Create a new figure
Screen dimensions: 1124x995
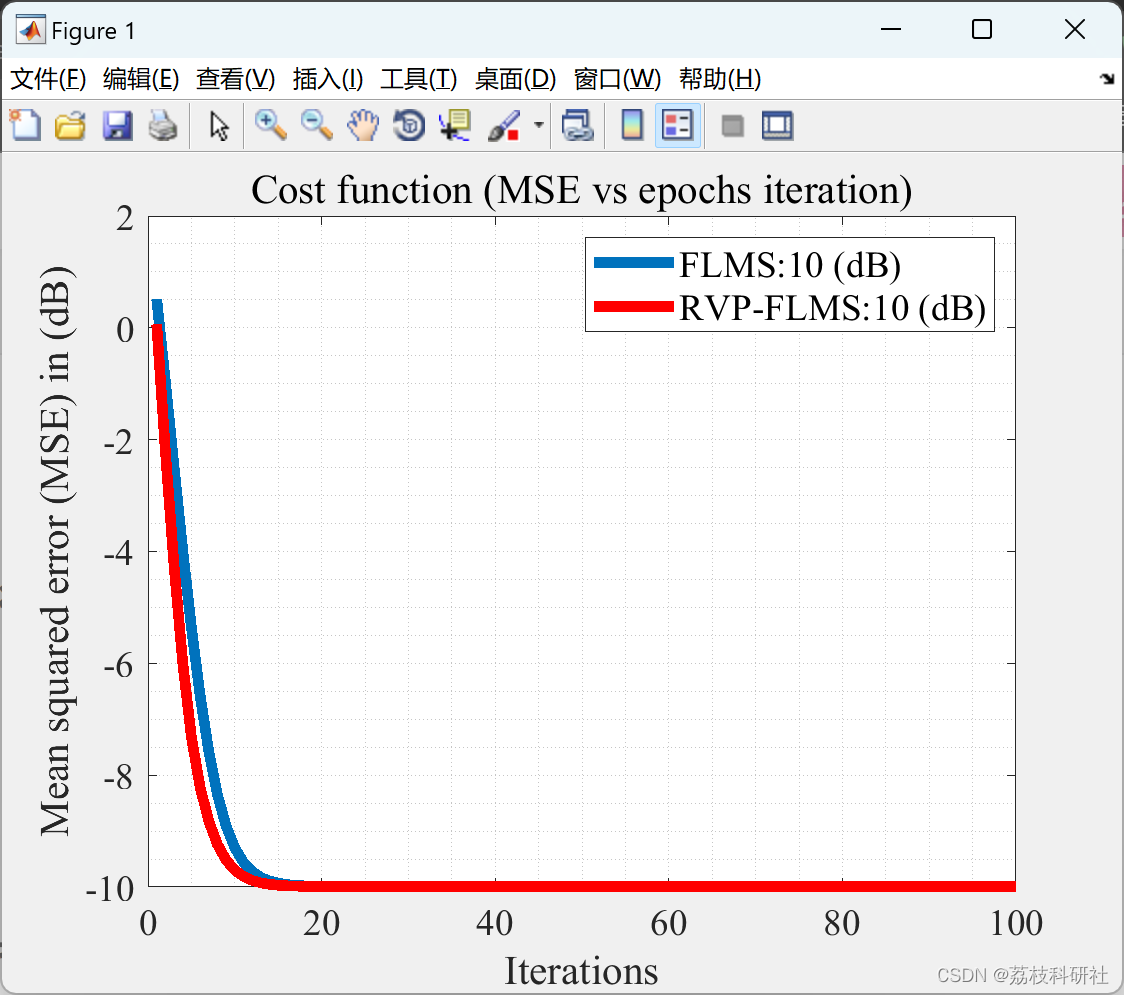point(25,125)
